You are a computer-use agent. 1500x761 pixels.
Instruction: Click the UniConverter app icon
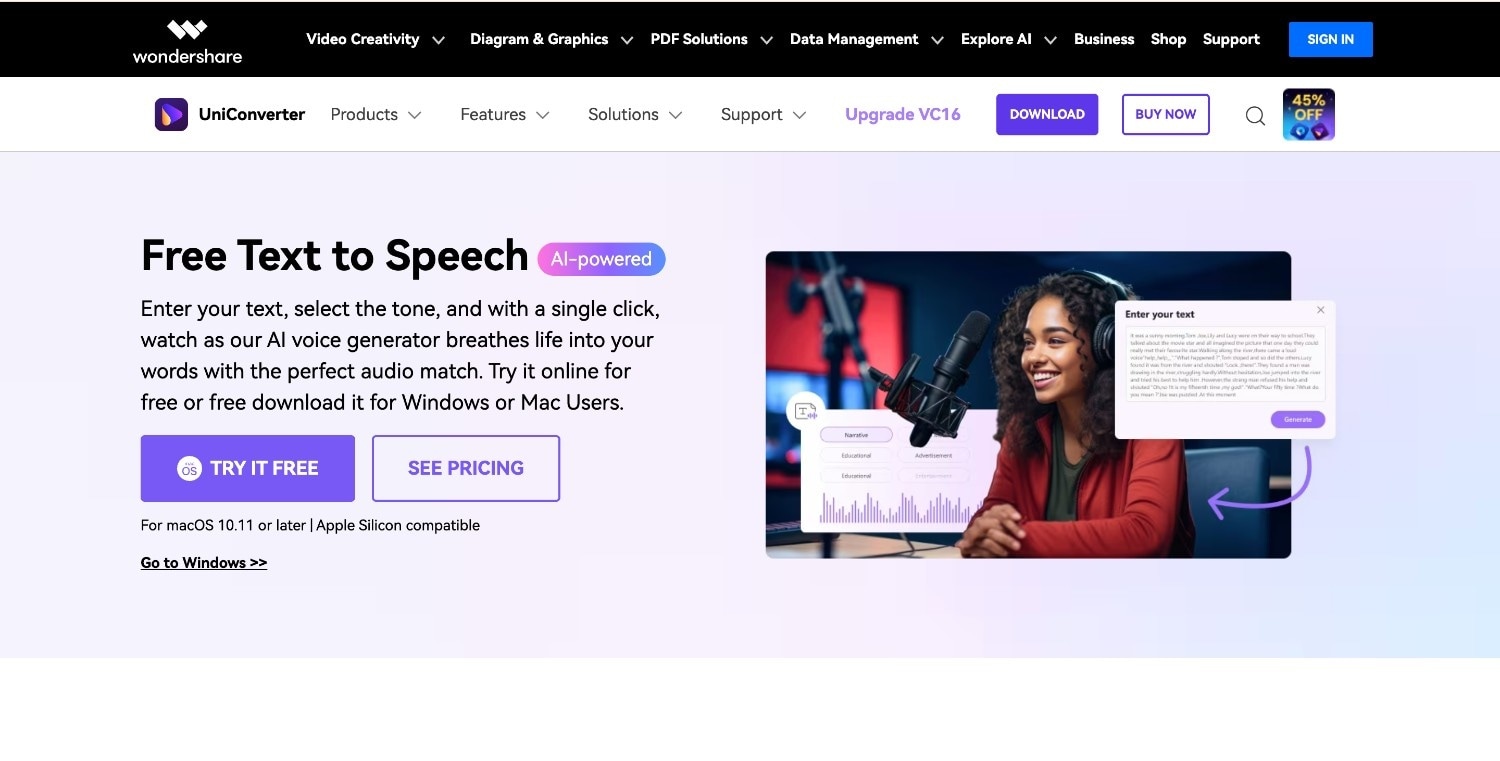[x=171, y=114]
